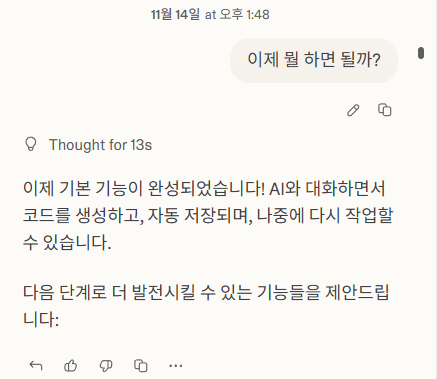The height and width of the screenshot is (379, 437).
Task: Reply using the curved arrow icon
Action: click(x=36, y=366)
